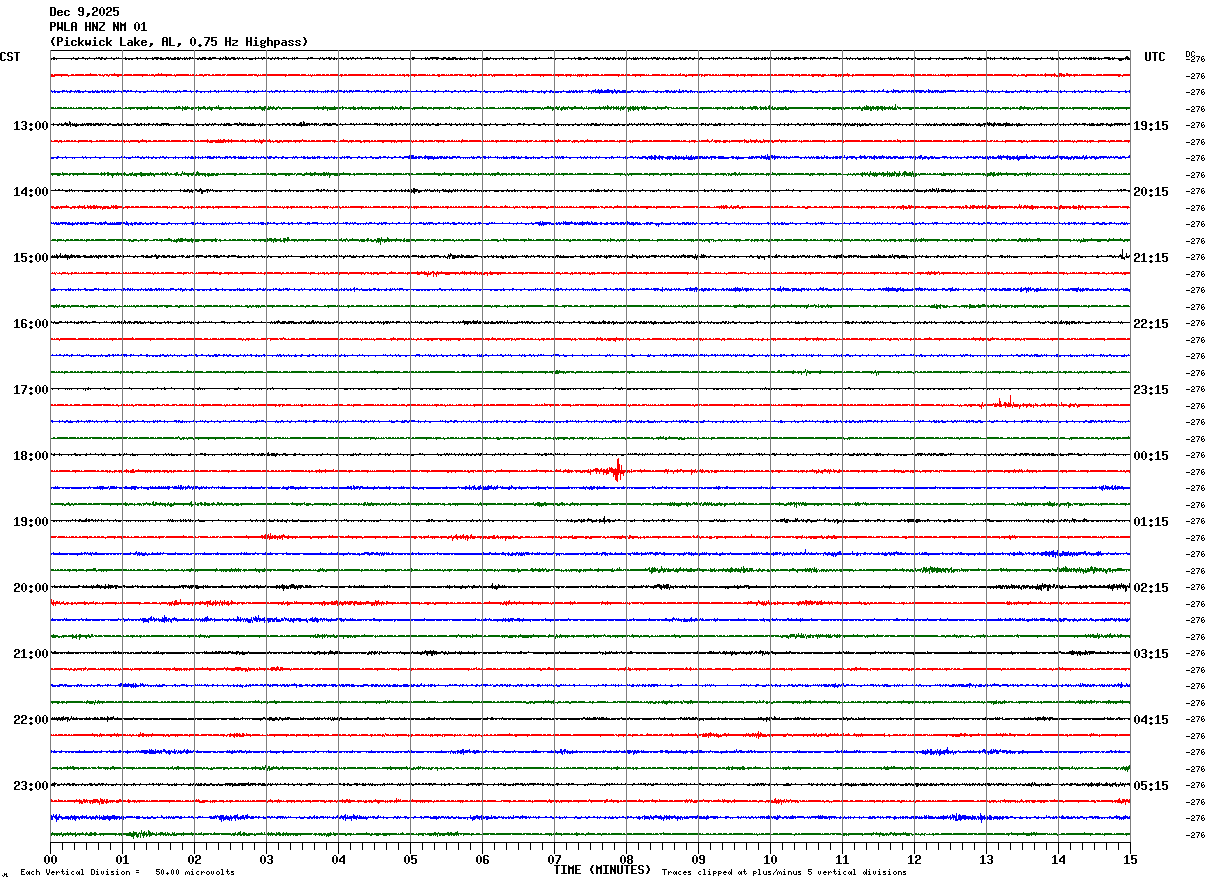Click the 00 minute mark on the axis
Image resolution: width=1210 pixels, height=886 pixels.
click(x=51, y=859)
